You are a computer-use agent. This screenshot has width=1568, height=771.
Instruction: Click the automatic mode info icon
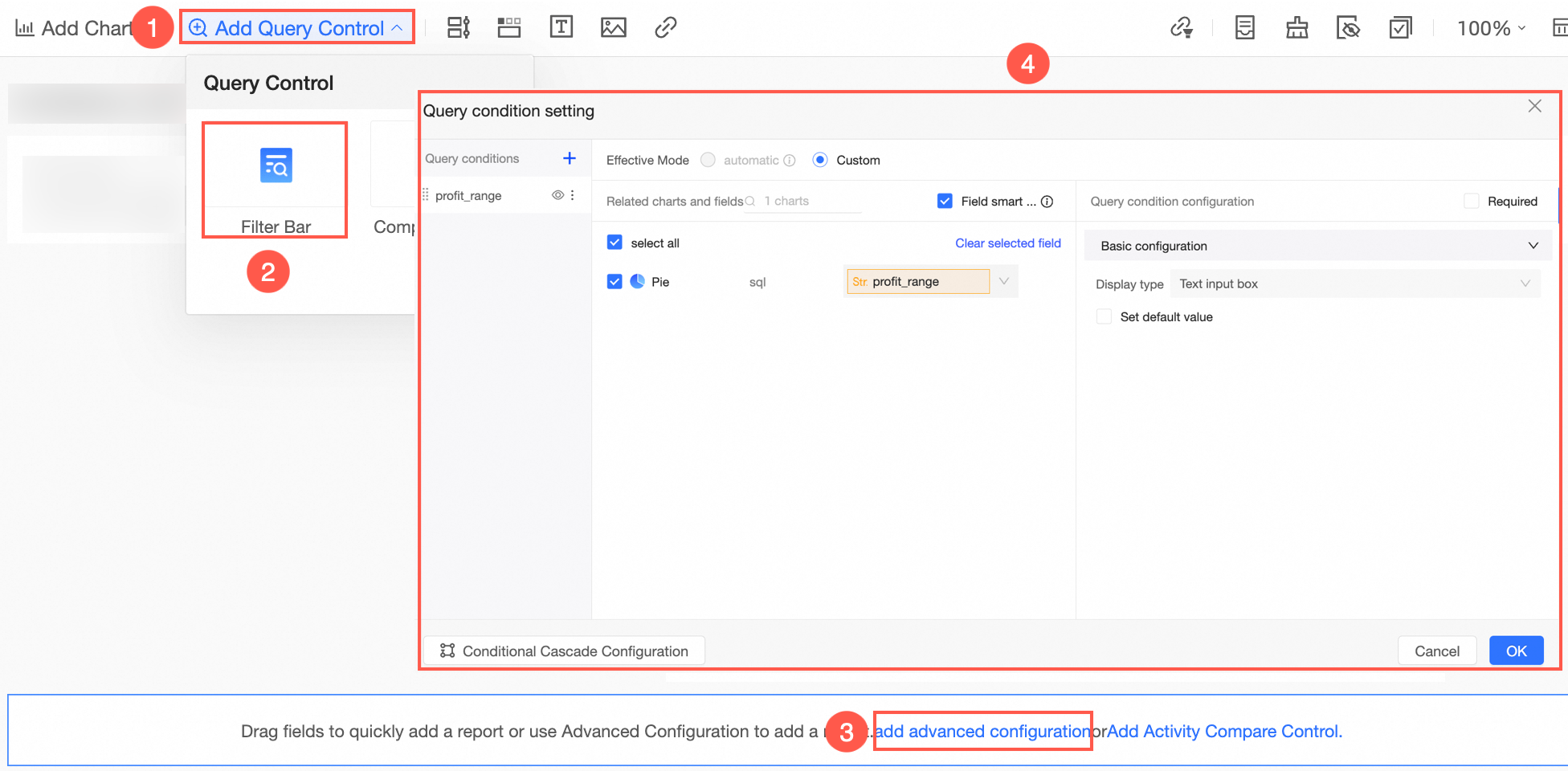(790, 160)
